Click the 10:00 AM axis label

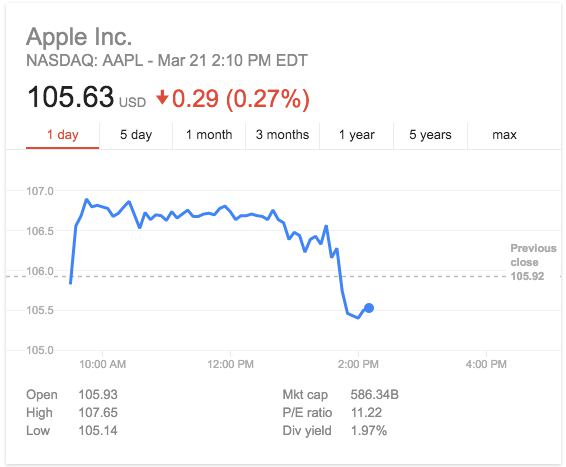tap(103, 364)
